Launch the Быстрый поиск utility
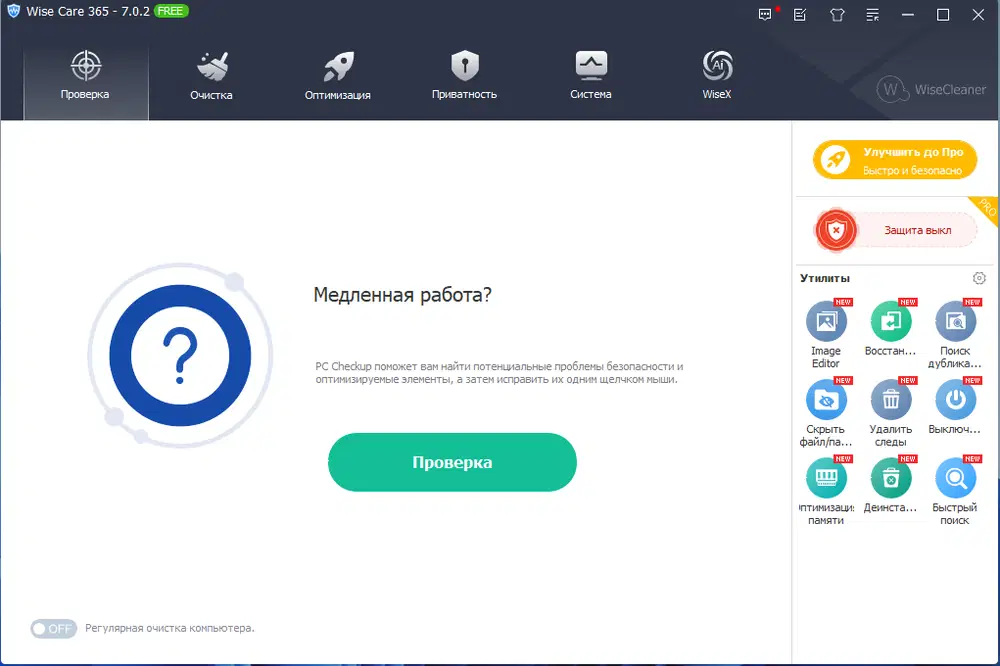 [955, 491]
